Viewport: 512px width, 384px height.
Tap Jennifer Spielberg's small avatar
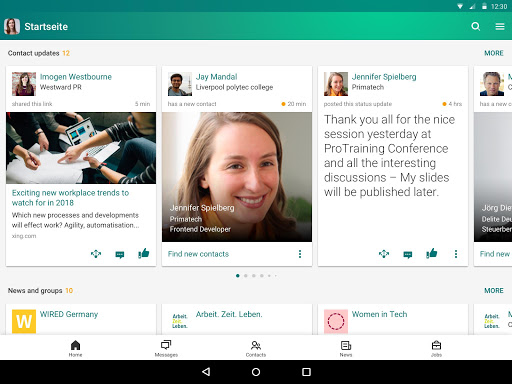(x=336, y=84)
